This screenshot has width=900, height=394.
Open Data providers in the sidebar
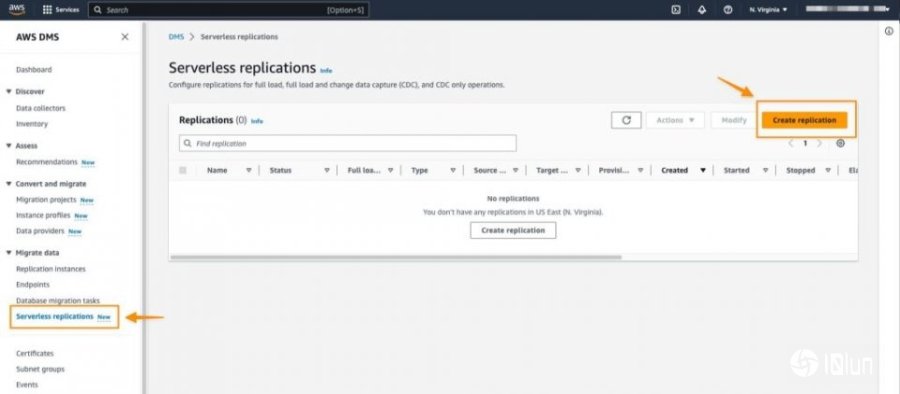point(40,231)
